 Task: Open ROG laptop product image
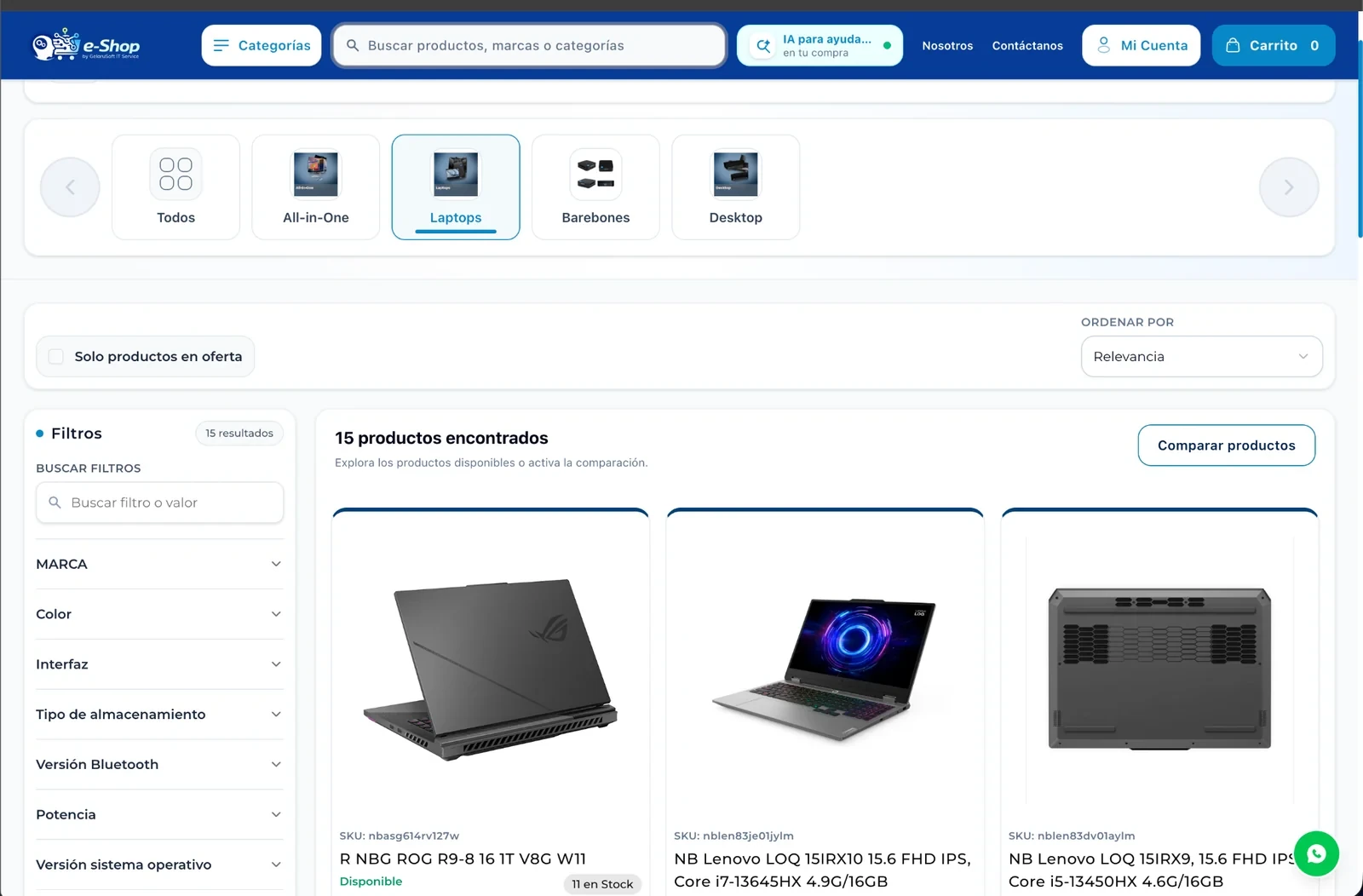tap(491, 669)
